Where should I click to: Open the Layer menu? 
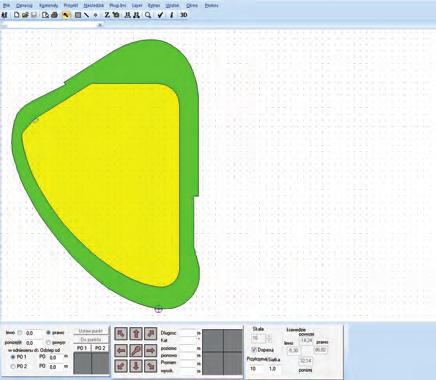tap(137, 6)
